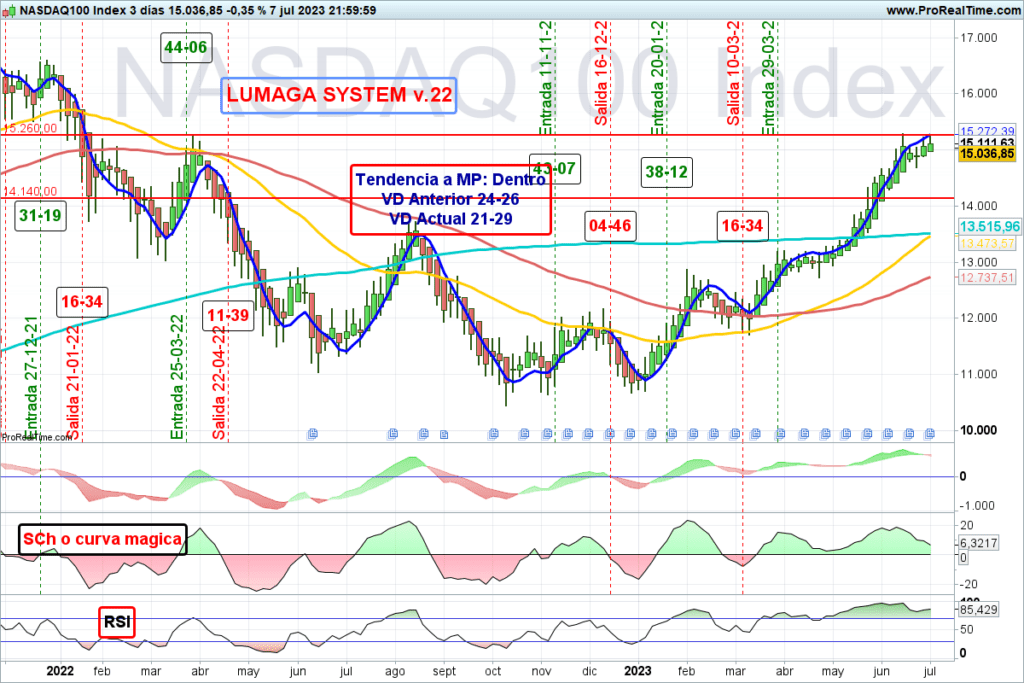
Task: Select the 16-34 label beside Salida 10-03-2
Action: pos(742,226)
